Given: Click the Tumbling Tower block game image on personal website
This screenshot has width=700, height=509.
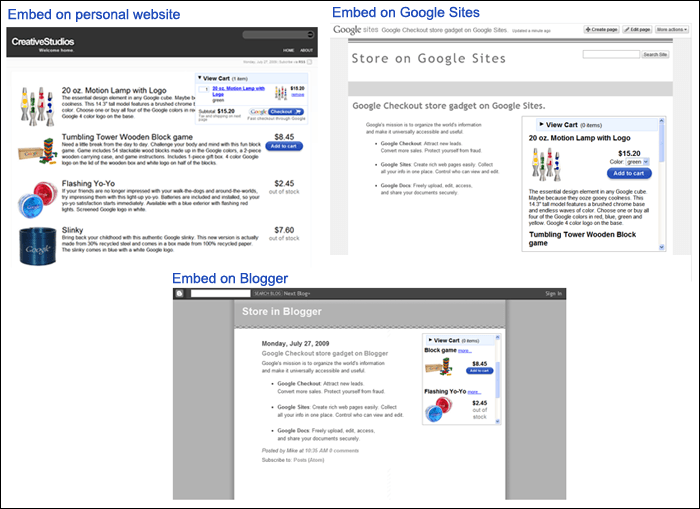Looking at the screenshot, I should 38,151.
